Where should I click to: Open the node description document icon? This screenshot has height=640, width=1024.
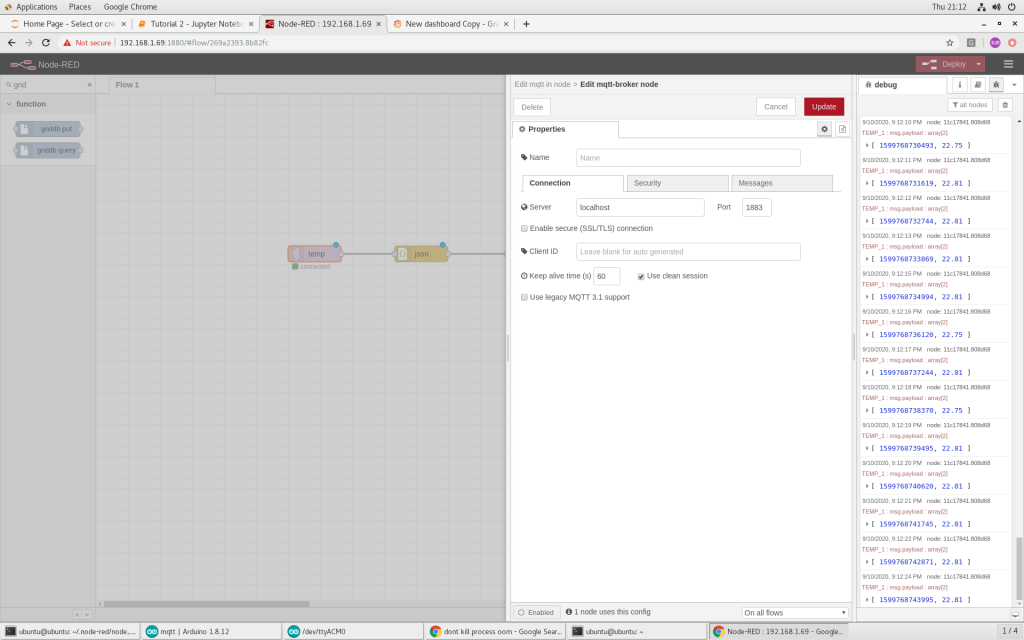click(841, 128)
